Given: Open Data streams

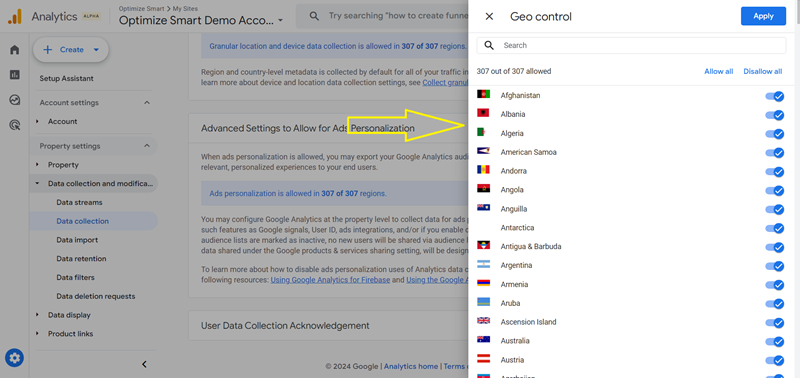Looking at the screenshot, I should pyautogui.click(x=79, y=203).
